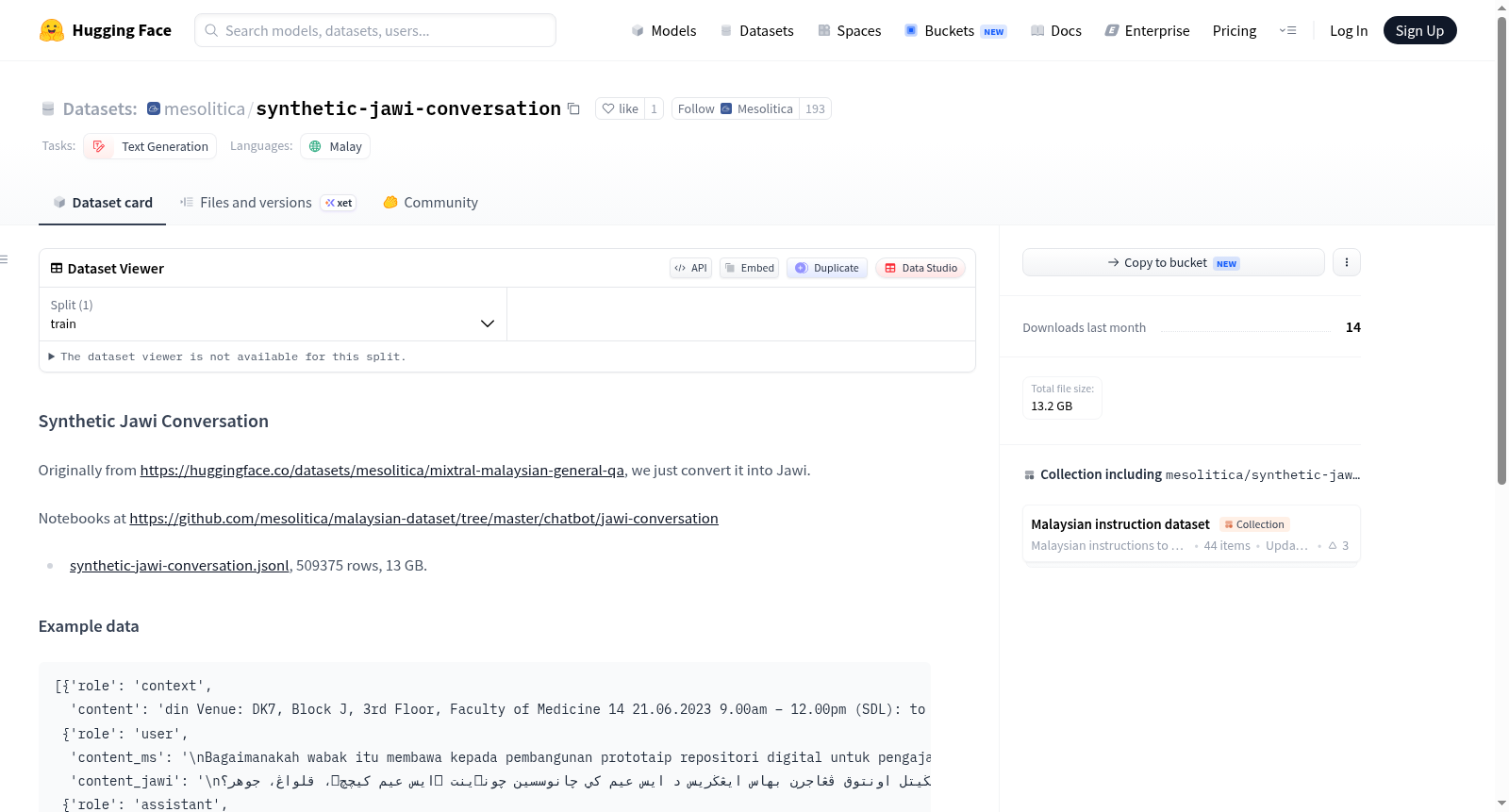
Task: Open the Malaysian instruction dataset collection
Action: [x=1191, y=534]
